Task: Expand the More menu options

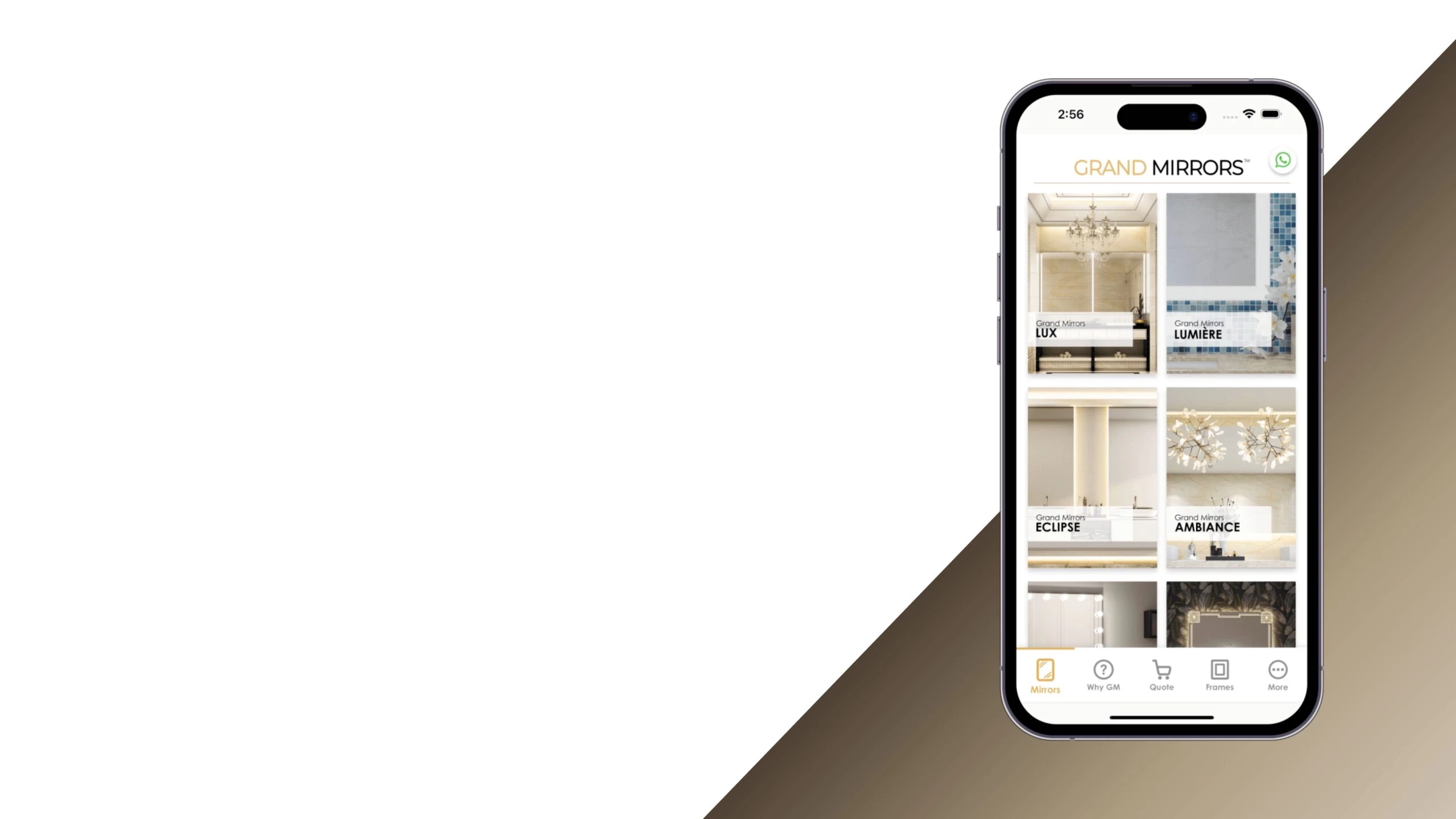Action: [x=1278, y=675]
